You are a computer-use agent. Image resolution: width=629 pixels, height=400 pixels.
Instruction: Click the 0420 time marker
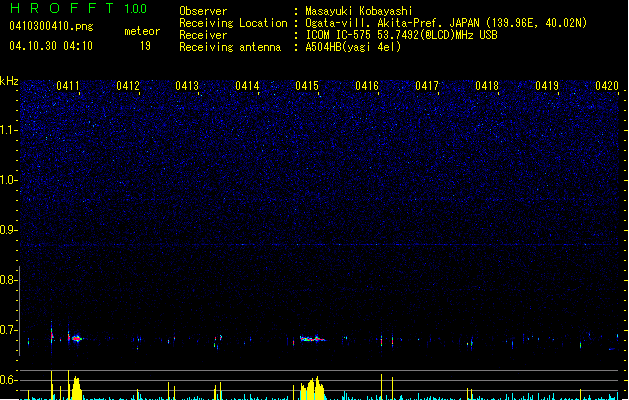607,87
